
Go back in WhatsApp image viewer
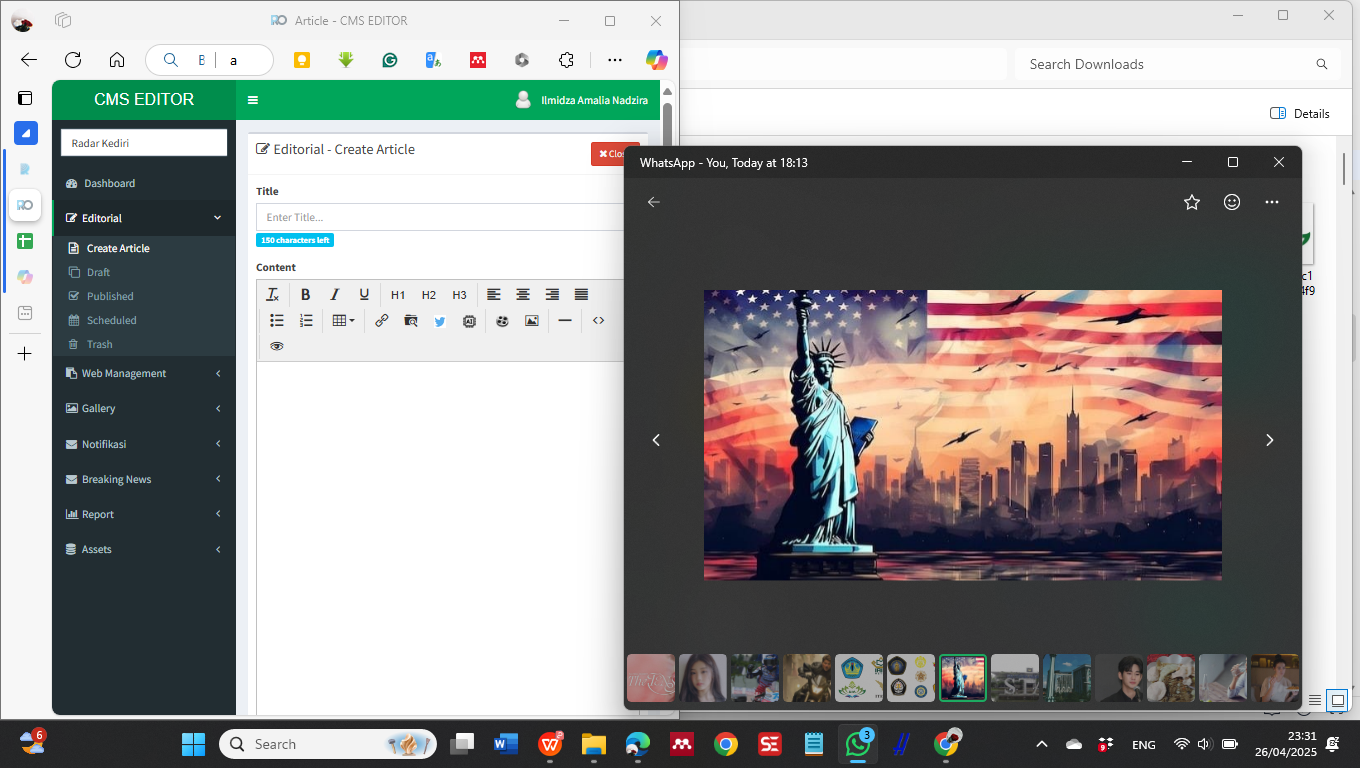pos(654,202)
